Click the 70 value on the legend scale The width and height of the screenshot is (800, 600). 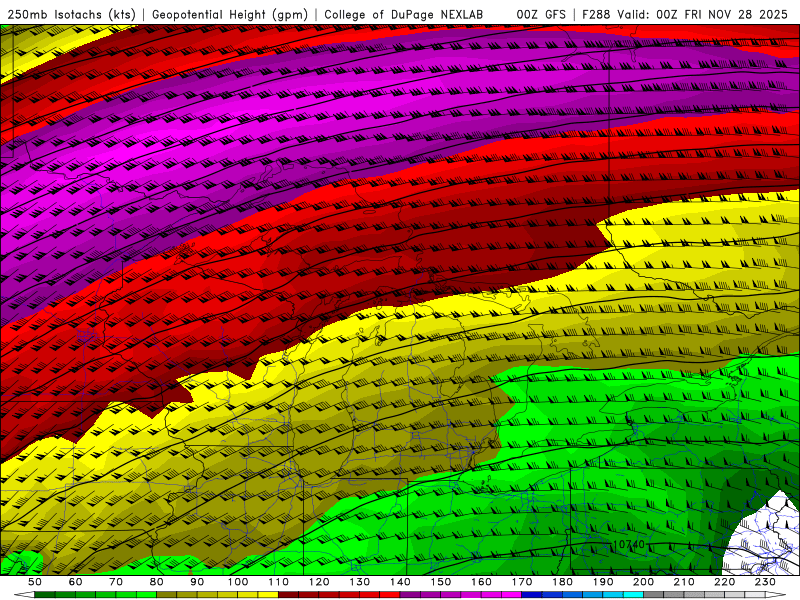(116, 582)
